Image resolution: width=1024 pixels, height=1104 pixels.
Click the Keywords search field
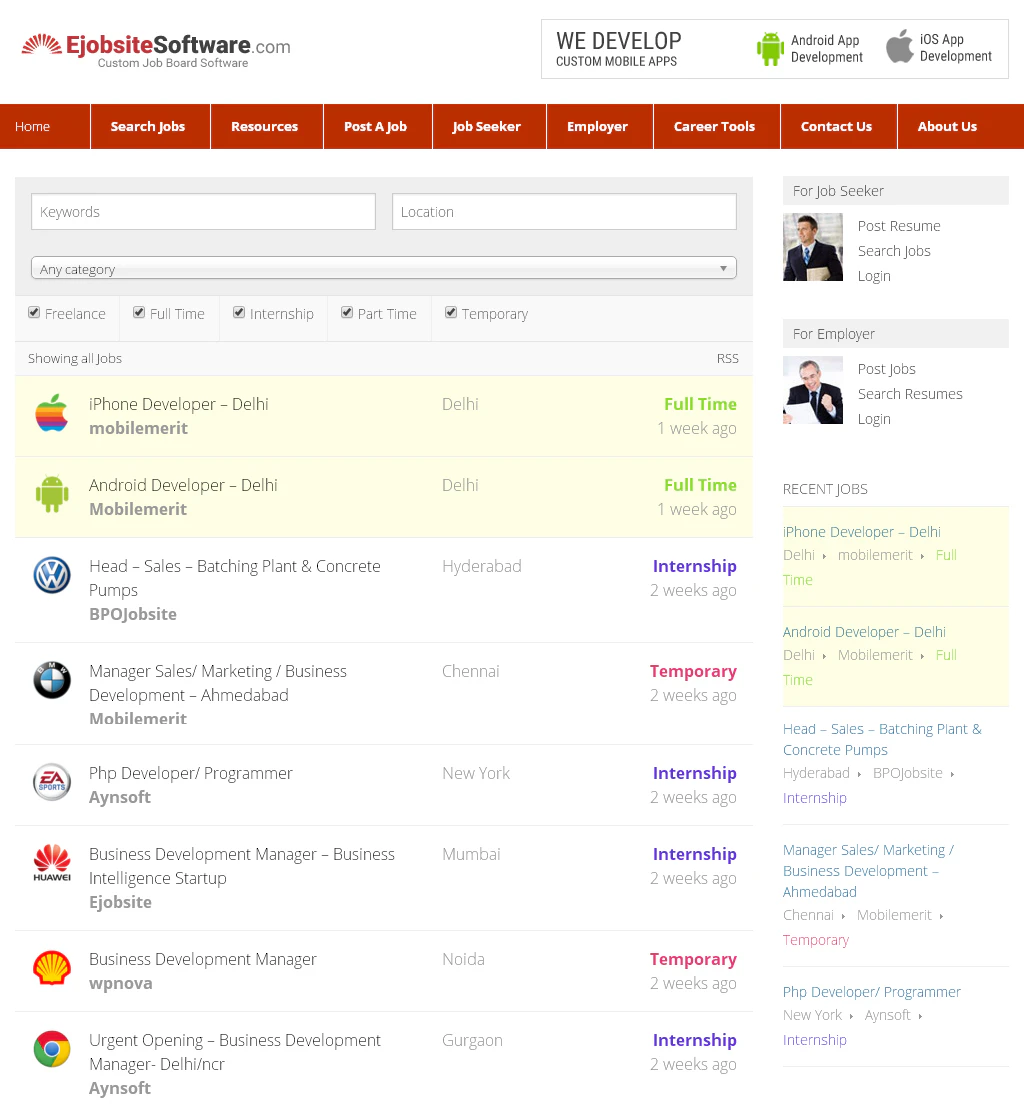204,212
